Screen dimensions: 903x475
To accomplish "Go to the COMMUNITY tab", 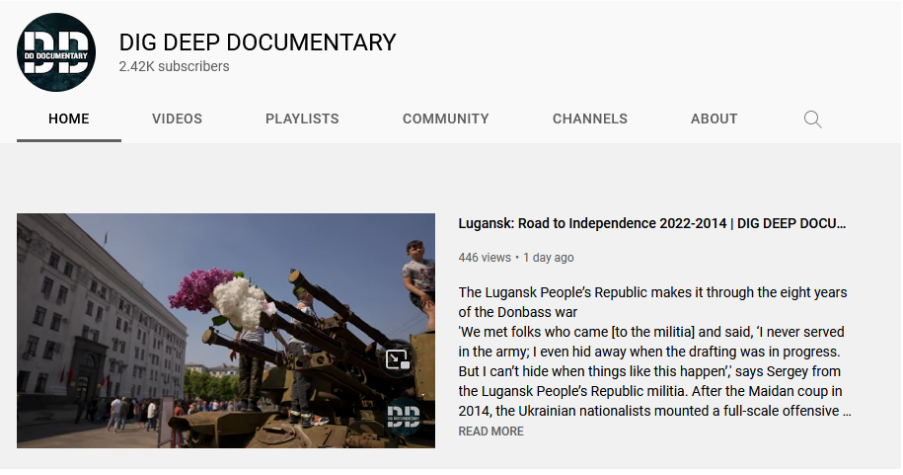I will coord(446,119).
